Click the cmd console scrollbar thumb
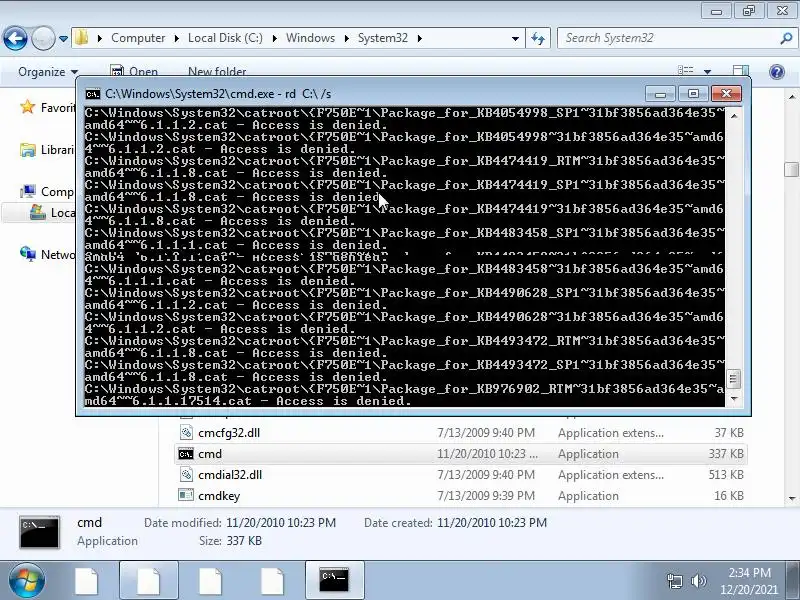800x600 pixels. click(x=734, y=379)
